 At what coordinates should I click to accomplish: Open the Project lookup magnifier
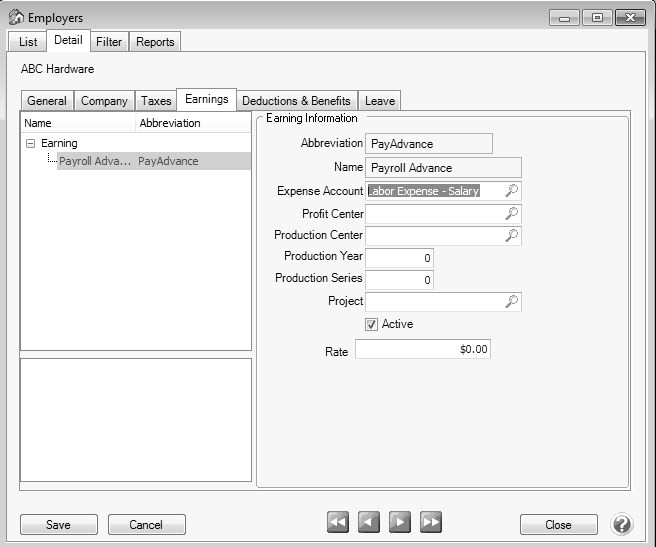click(511, 301)
